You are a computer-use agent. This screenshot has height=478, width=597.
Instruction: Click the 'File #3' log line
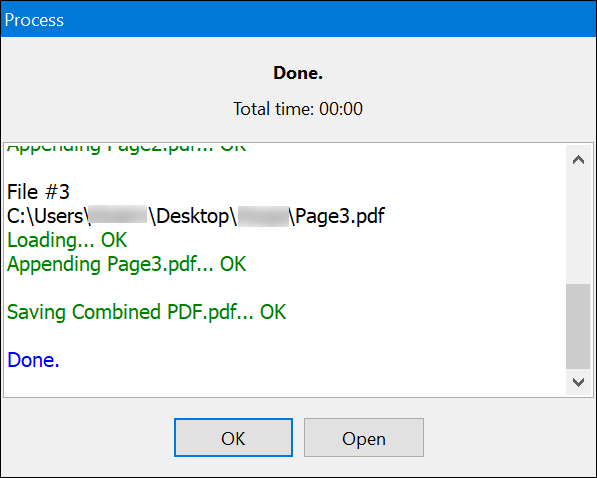click(x=38, y=192)
